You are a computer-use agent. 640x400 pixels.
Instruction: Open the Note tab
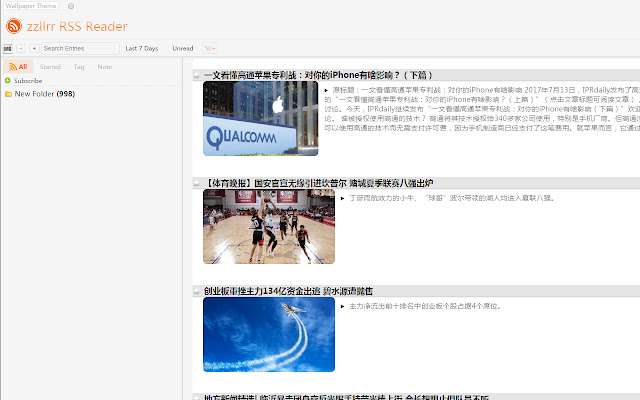[104, 67]
